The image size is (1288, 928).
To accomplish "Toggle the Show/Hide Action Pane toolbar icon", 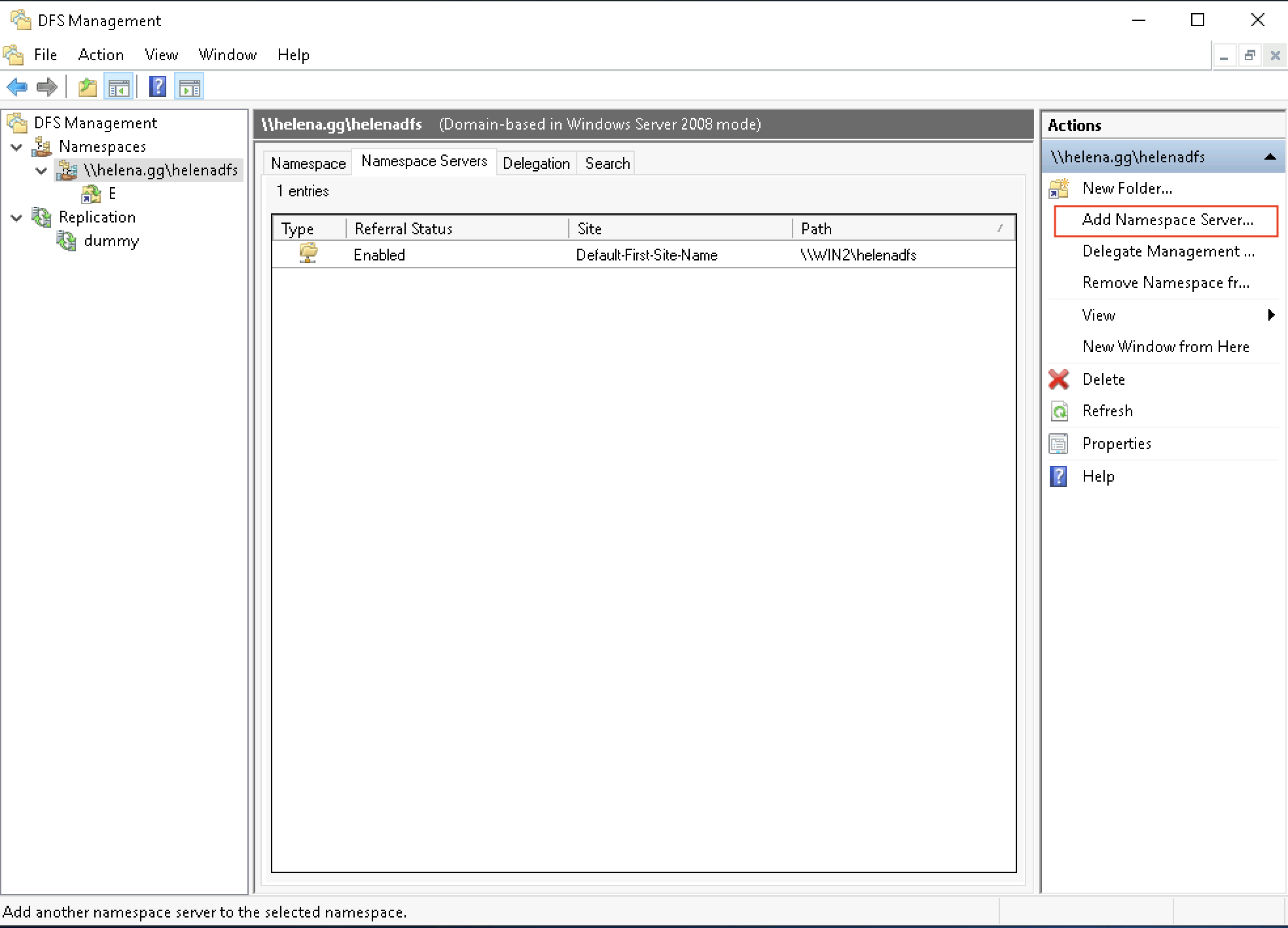I will click(190, 87).
